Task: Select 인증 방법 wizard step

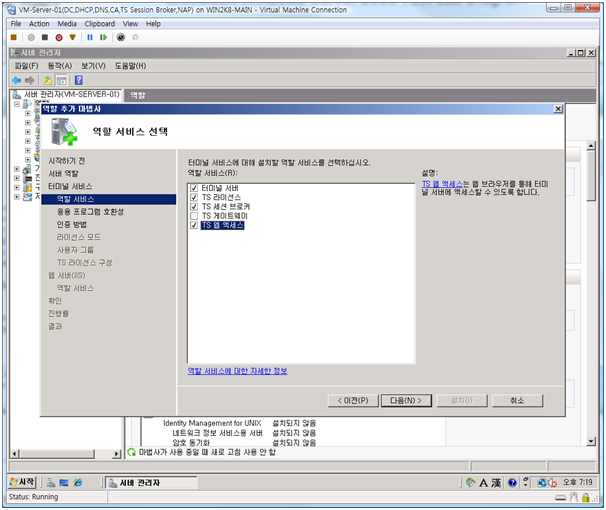Action: pos(72,225)
